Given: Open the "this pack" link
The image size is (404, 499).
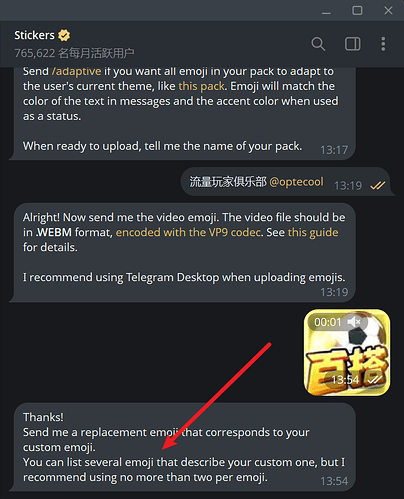Looking at the screenshot, I should 201,86.
